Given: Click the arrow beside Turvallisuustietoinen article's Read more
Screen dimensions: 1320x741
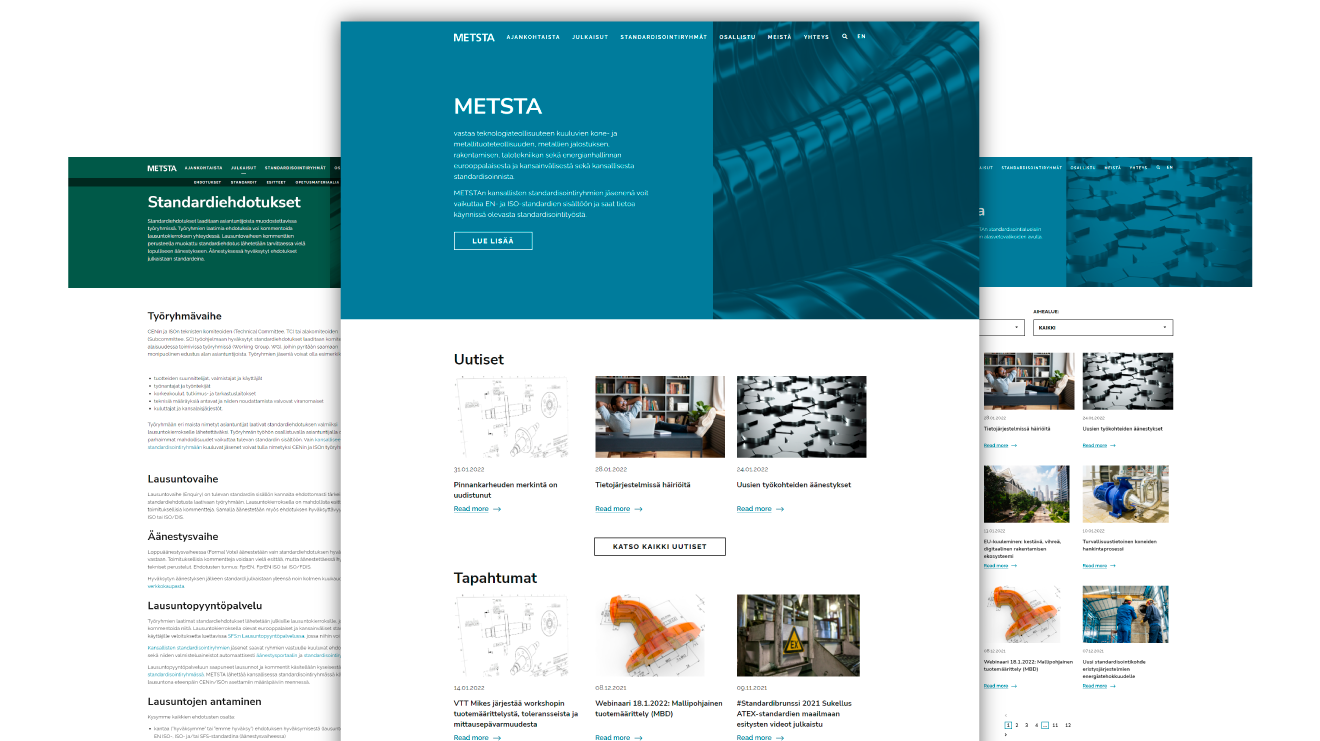Looking at the screenshot, I should [x=1115, y=566].
